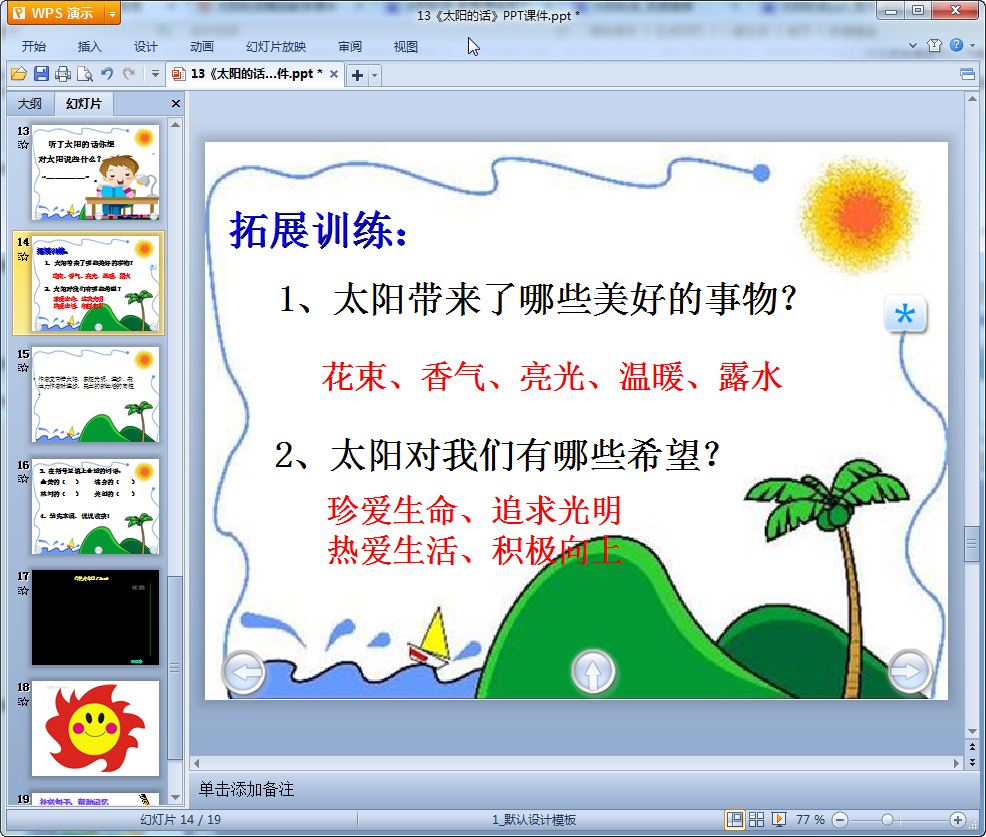The height and width of the screenshot is (837, 986).
Task: Click the skin shirt icon
Action: click(934, 45)
